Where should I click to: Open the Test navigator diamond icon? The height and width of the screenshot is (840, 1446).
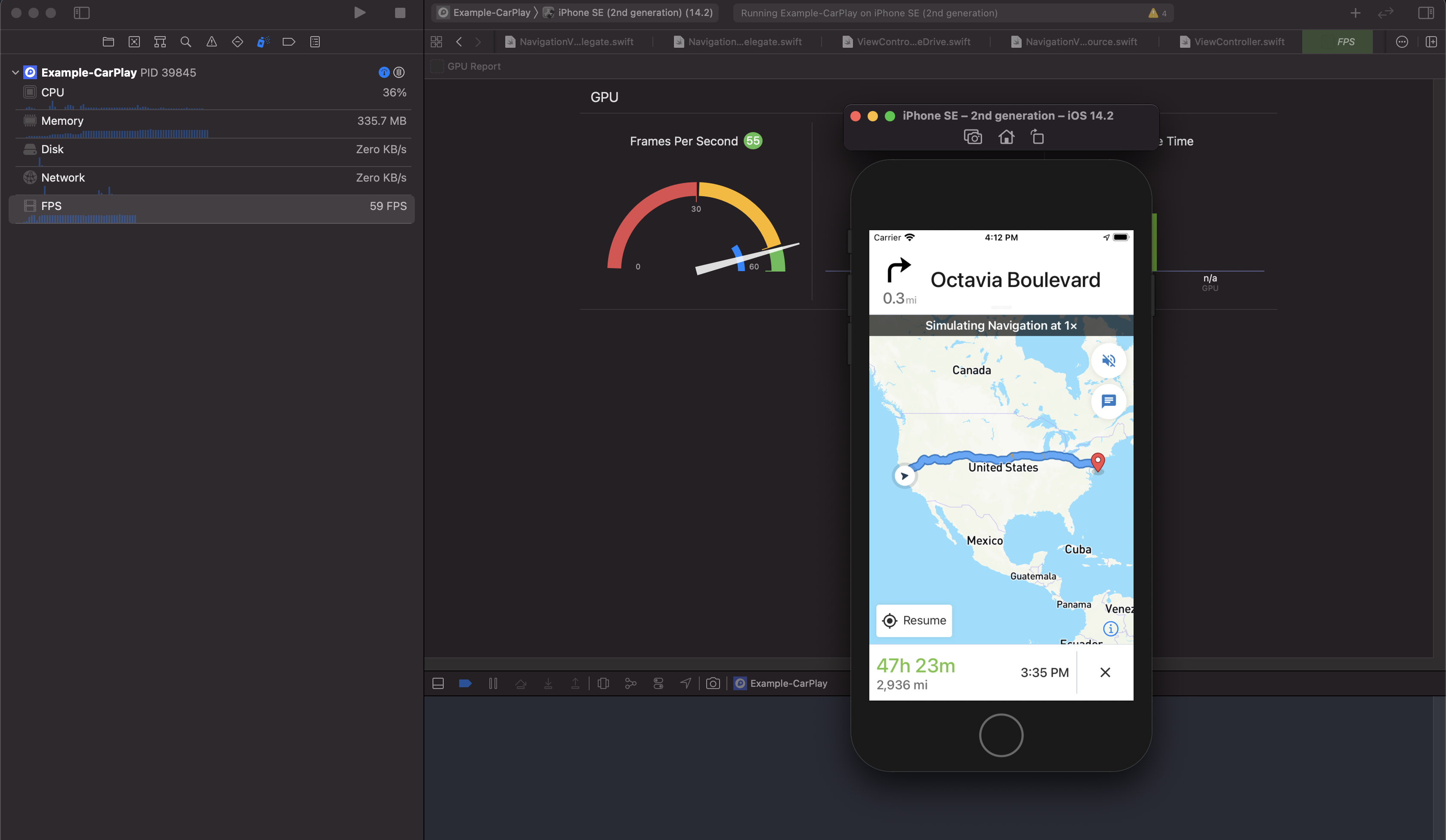coord(238,42)
